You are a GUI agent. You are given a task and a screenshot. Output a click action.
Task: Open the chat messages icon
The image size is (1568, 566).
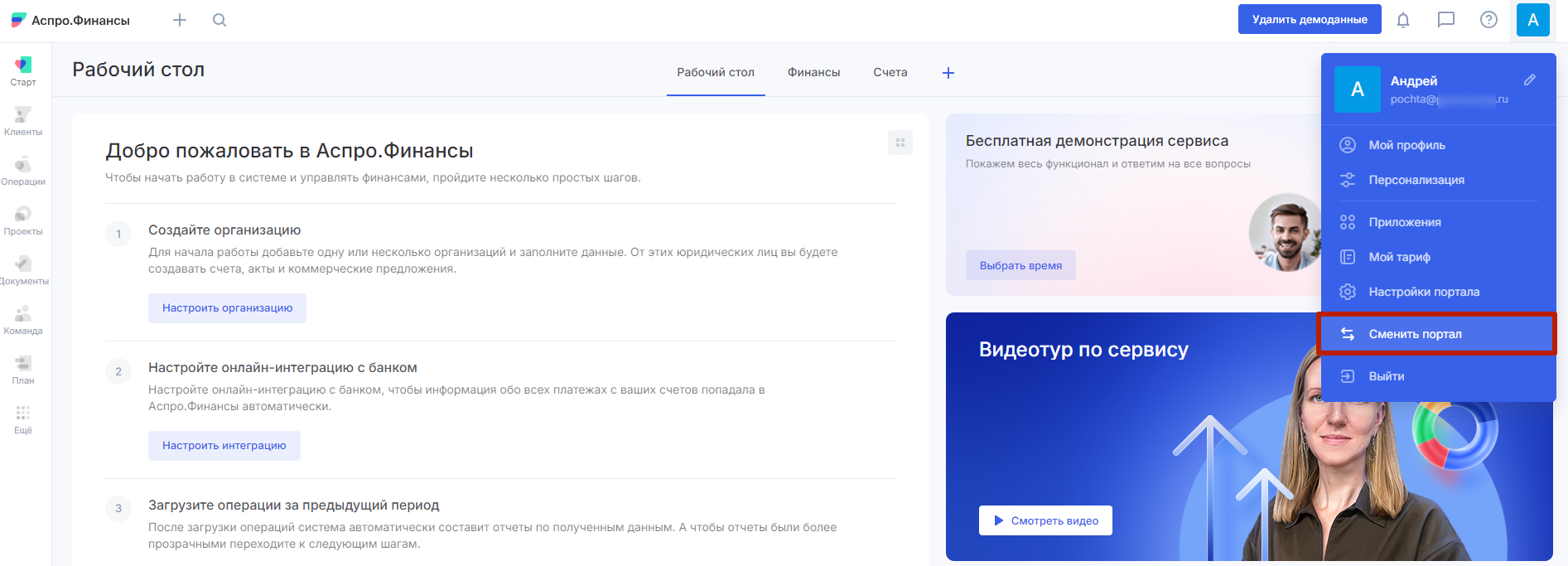(1446, 20)
